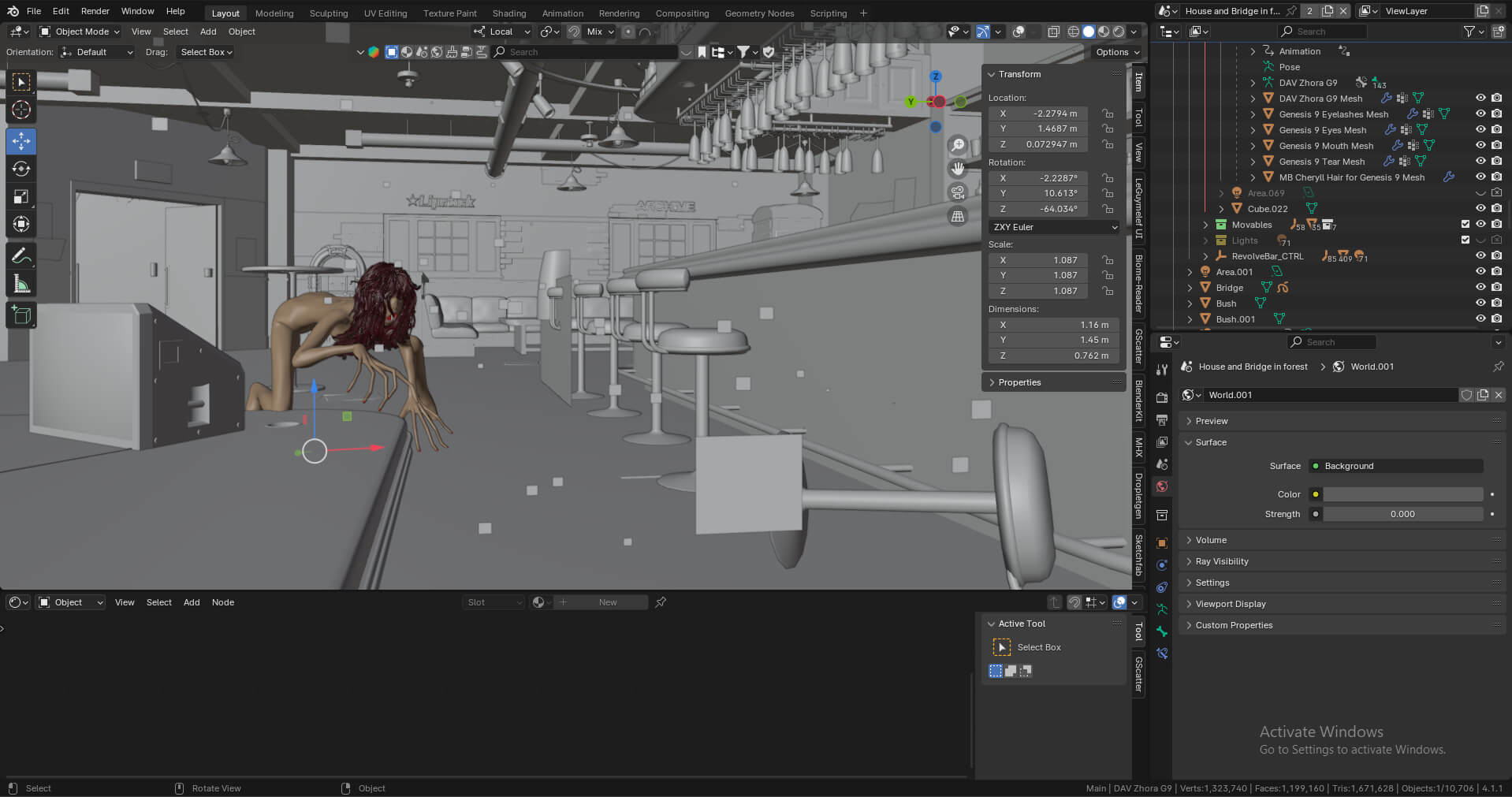Pin the node editor with pin icon
Screen dimensions: 1512x797
coord(661,602)
